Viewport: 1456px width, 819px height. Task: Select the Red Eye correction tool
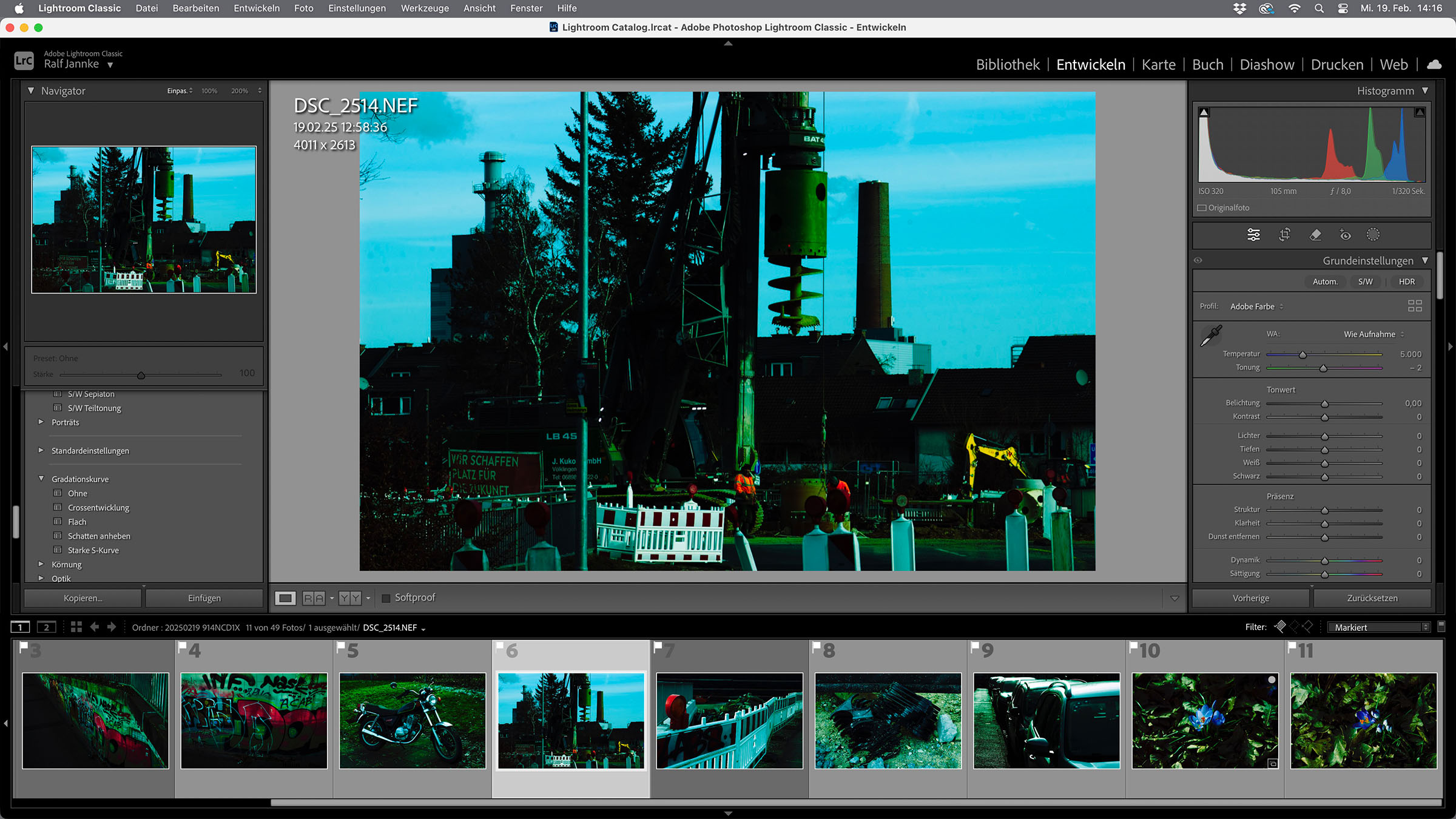1345,235
